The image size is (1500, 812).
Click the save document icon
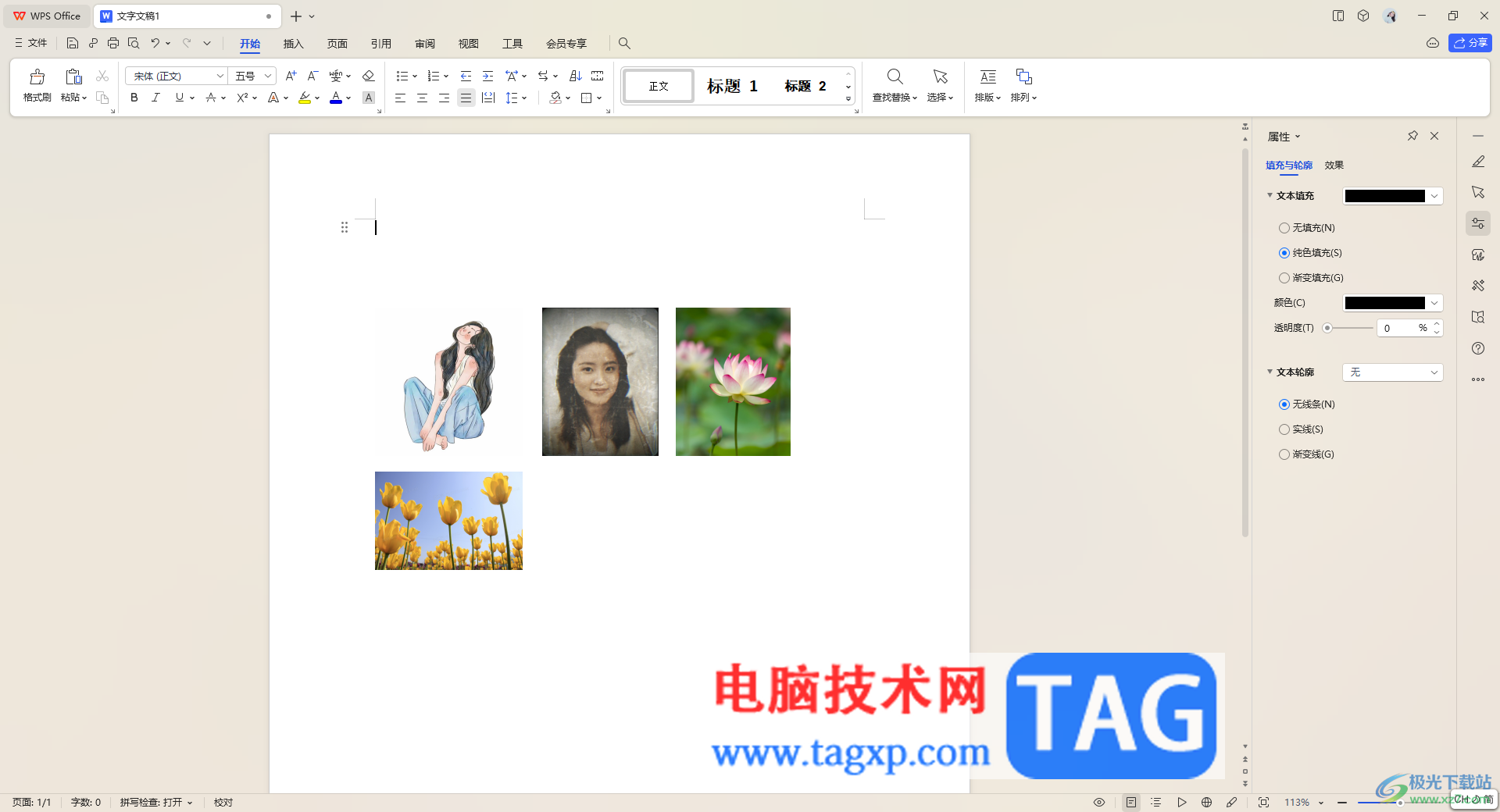73,43
